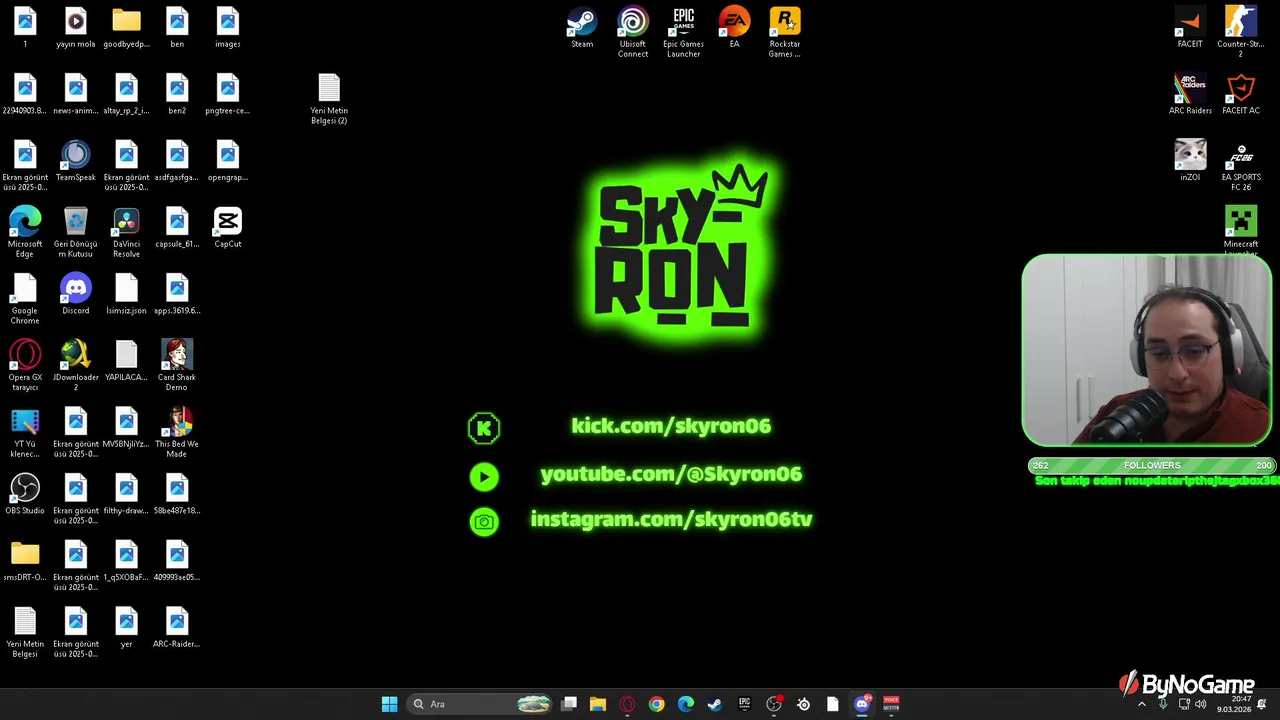Select the Counter-Strike 2 desktop icon
The image size is (1280, 720).
coord(1241,33)
